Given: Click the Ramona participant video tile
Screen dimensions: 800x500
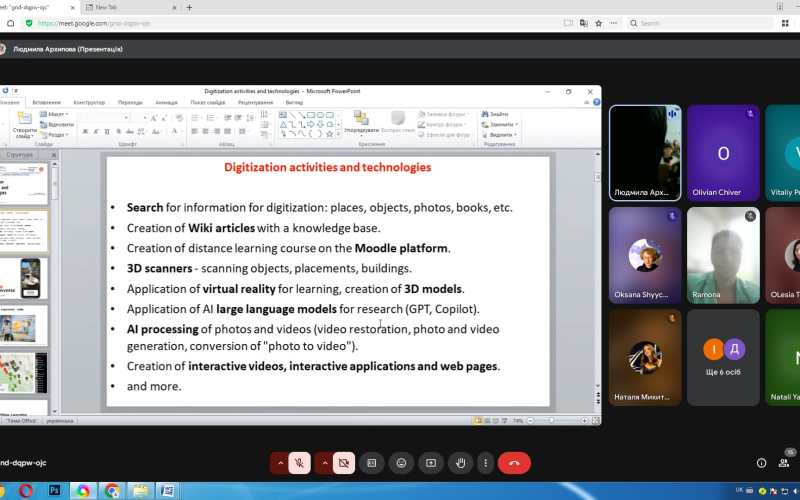Looking at the screenshot, I should click(723, 255).
